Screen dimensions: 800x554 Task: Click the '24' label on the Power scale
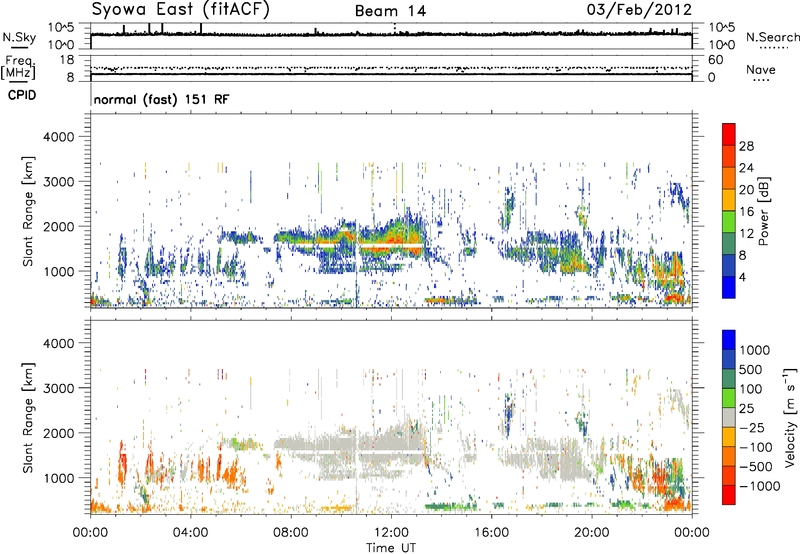[x=746, y=168]
